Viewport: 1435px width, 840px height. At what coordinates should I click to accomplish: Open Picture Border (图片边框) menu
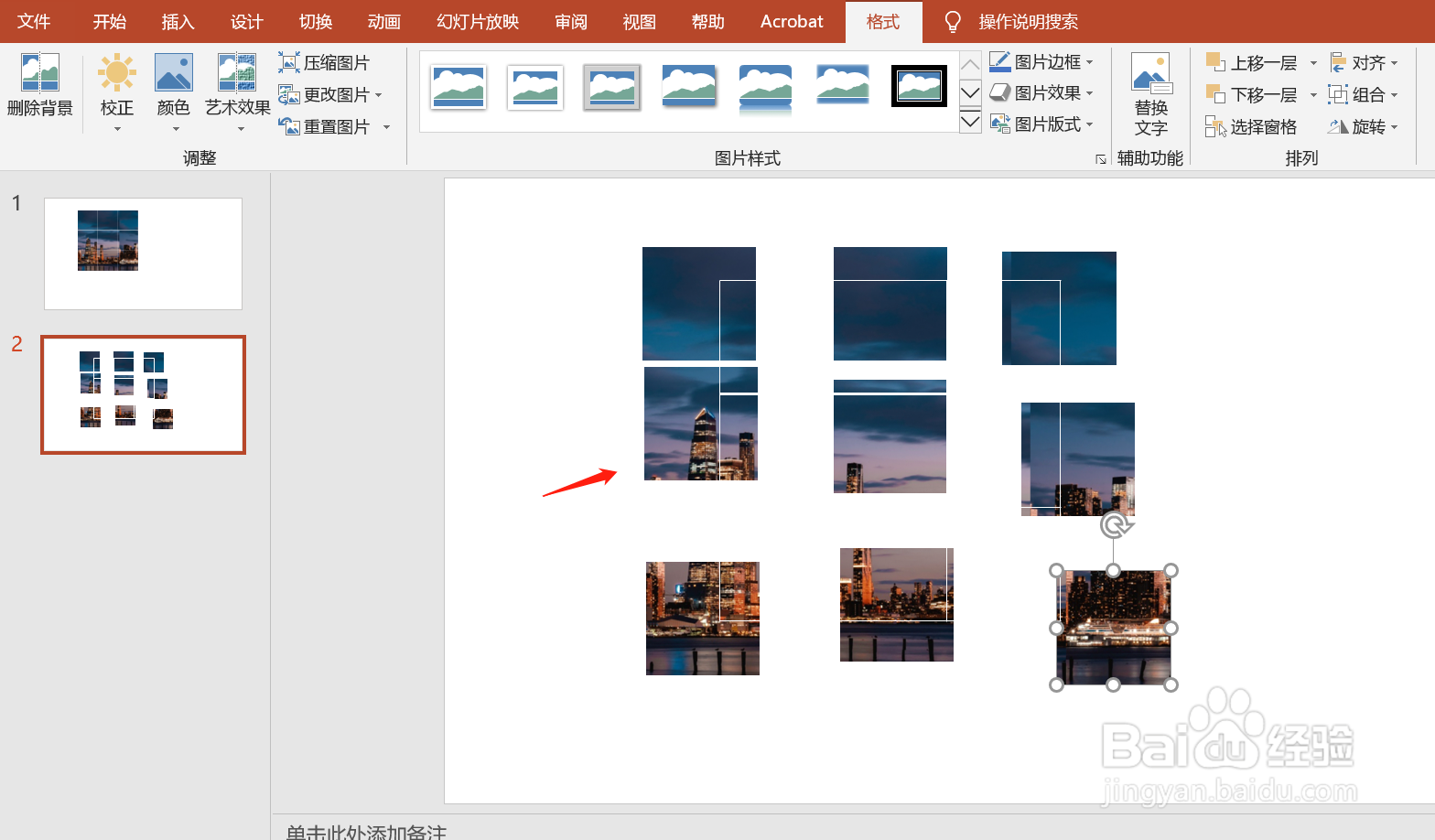point(1041,61)
